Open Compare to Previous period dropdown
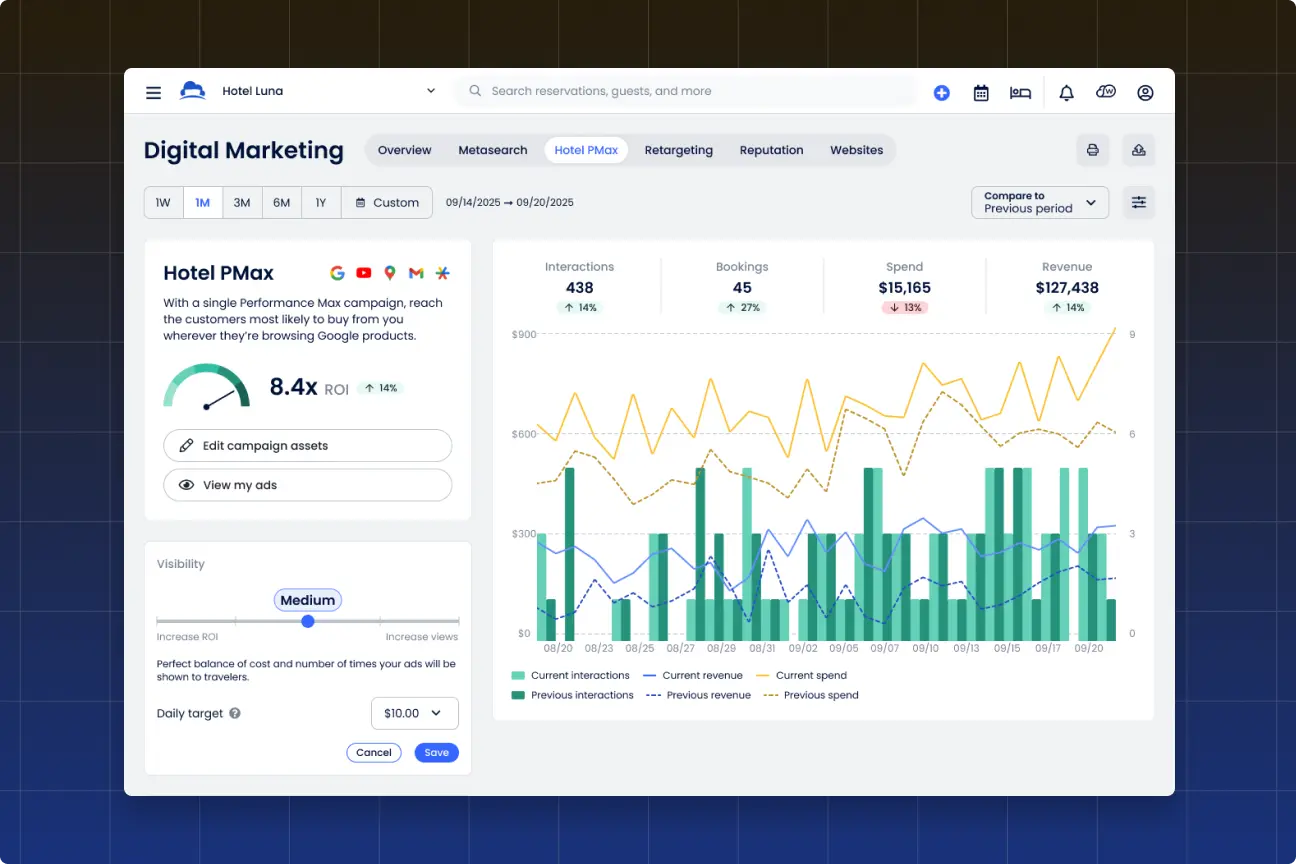Image resolution: width=1296 pixels, height=864 pixels. [1039, 202]
